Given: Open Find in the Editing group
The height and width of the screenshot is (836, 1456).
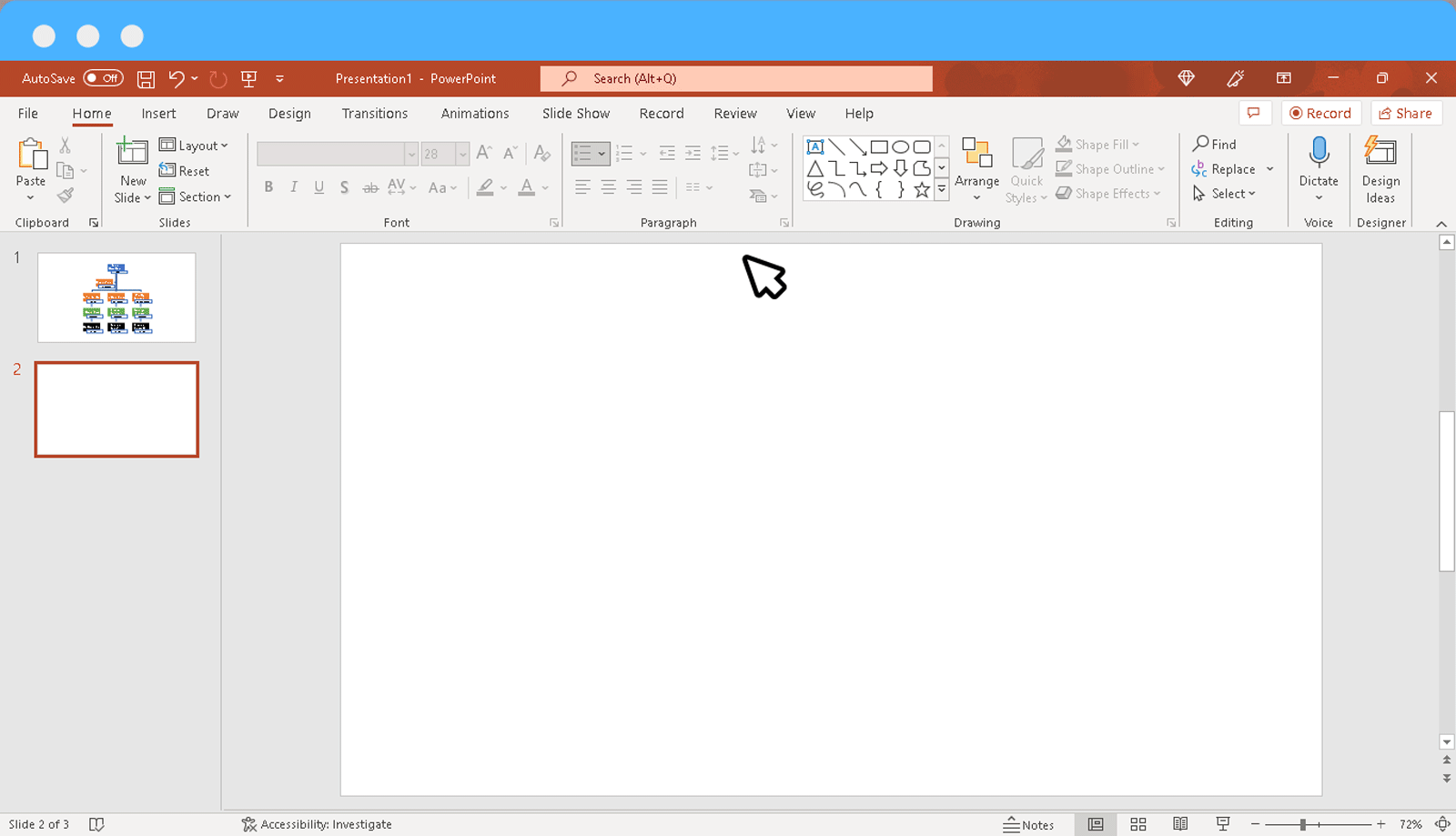Looking at the screenshot, I should click(1216, 144).
